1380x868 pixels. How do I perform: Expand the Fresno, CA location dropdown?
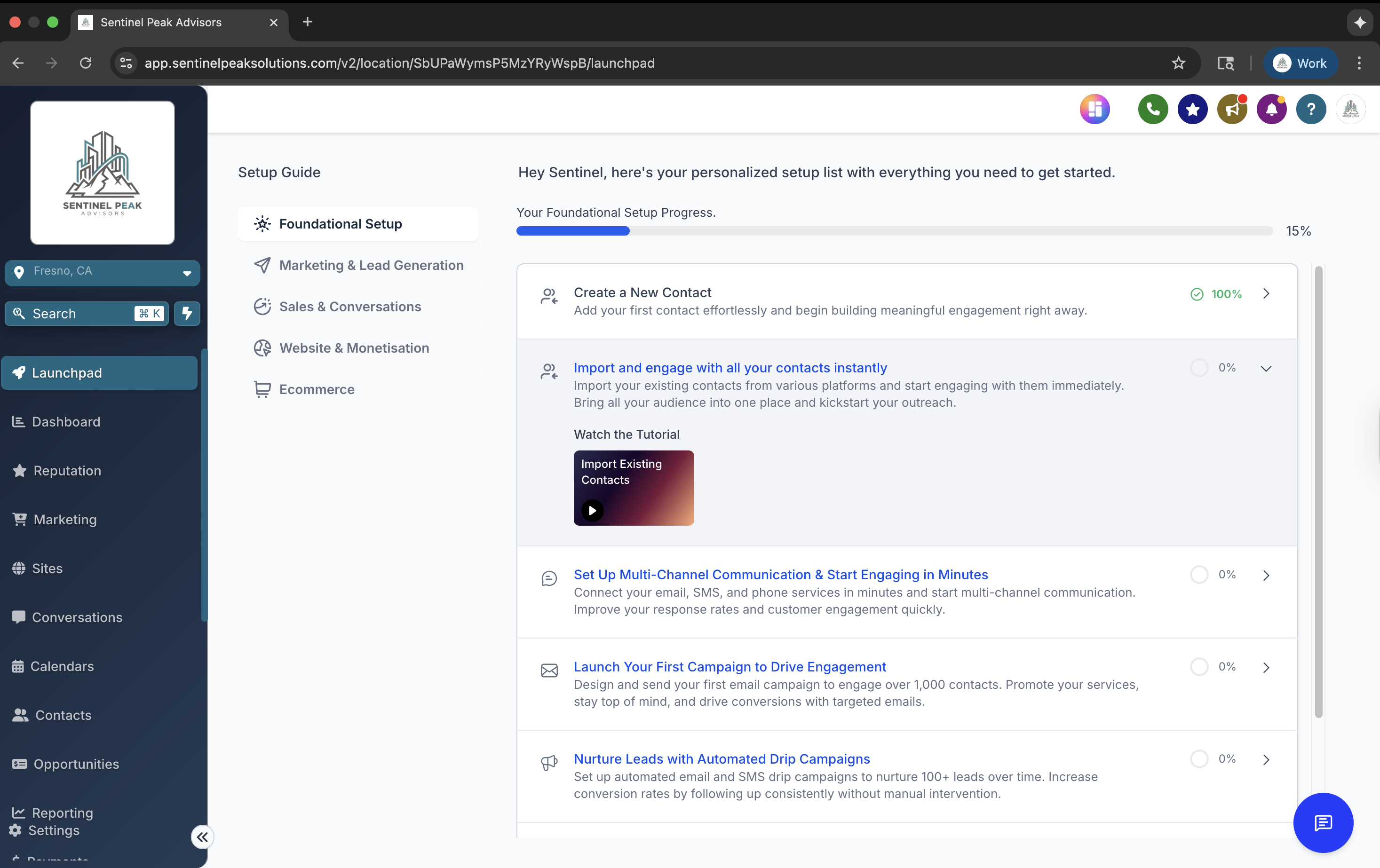(187, 273)
